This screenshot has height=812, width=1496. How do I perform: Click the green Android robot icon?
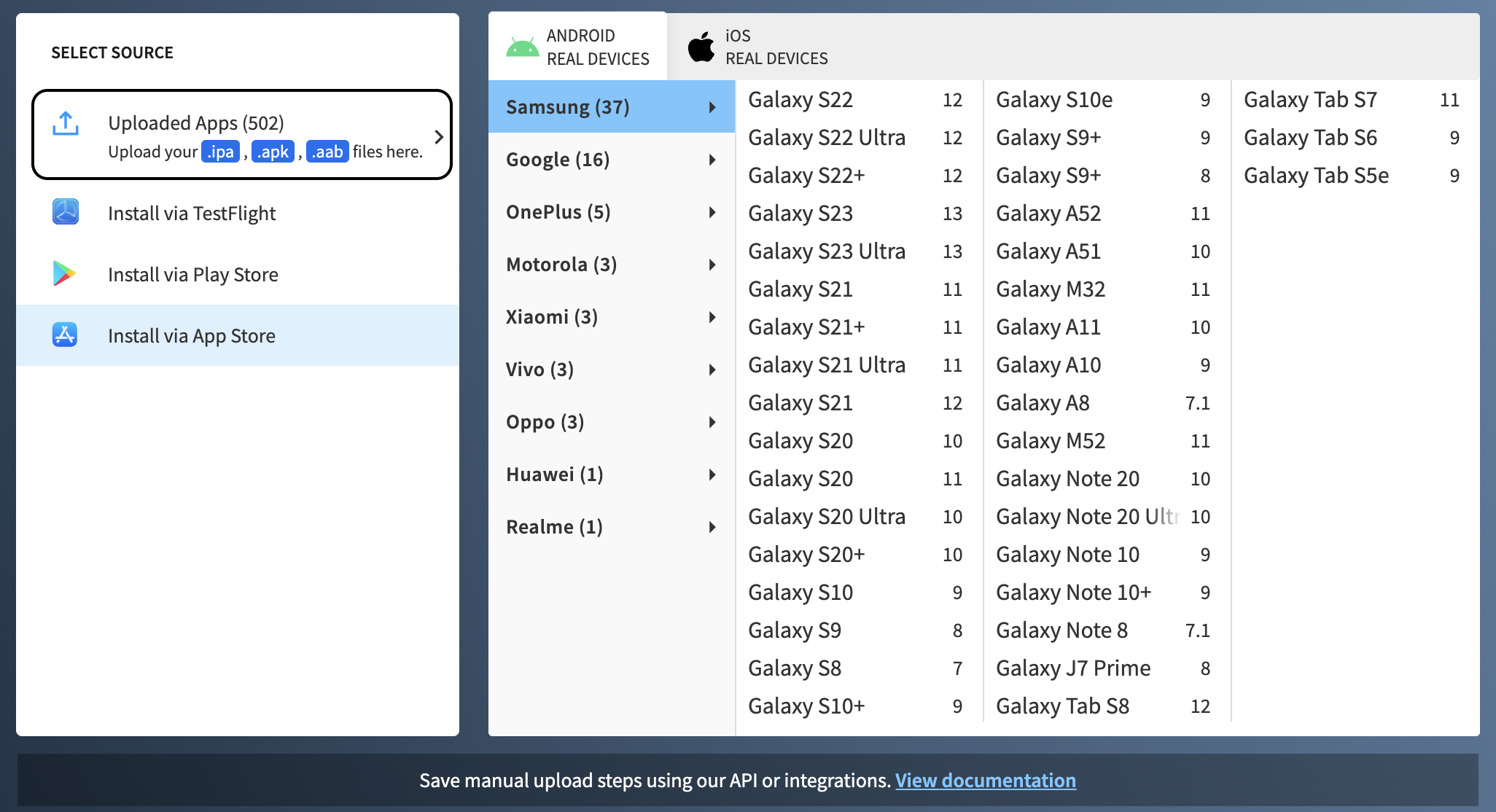522,47
